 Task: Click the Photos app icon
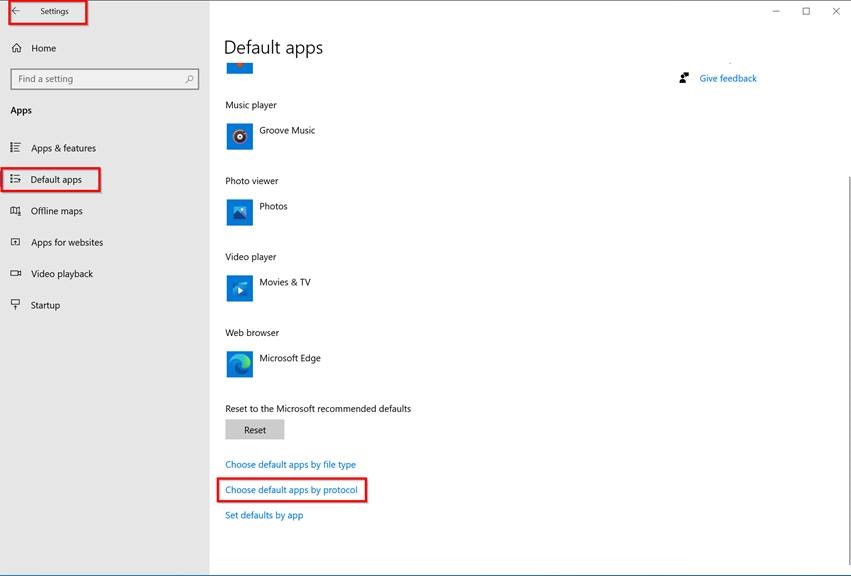click(239, 212)
